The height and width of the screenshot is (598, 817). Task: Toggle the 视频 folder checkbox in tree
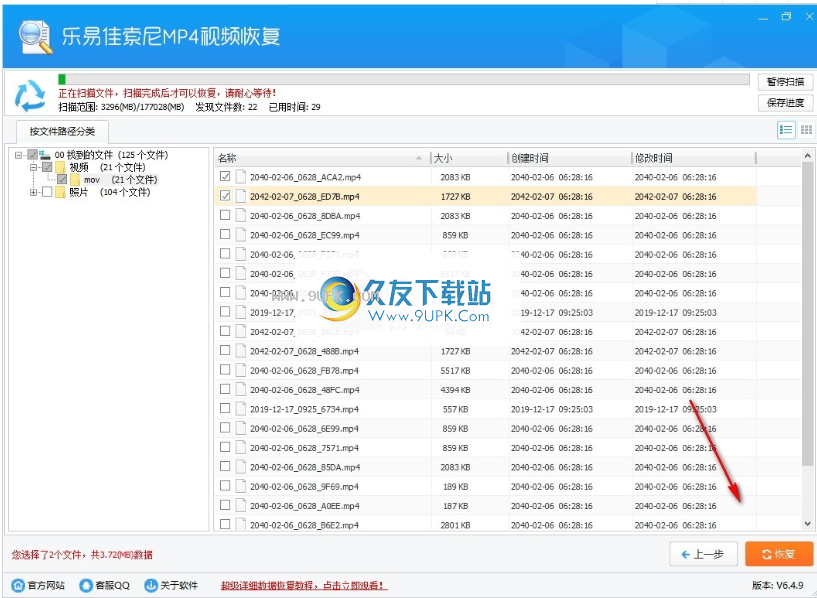click(x=47, y=167)
